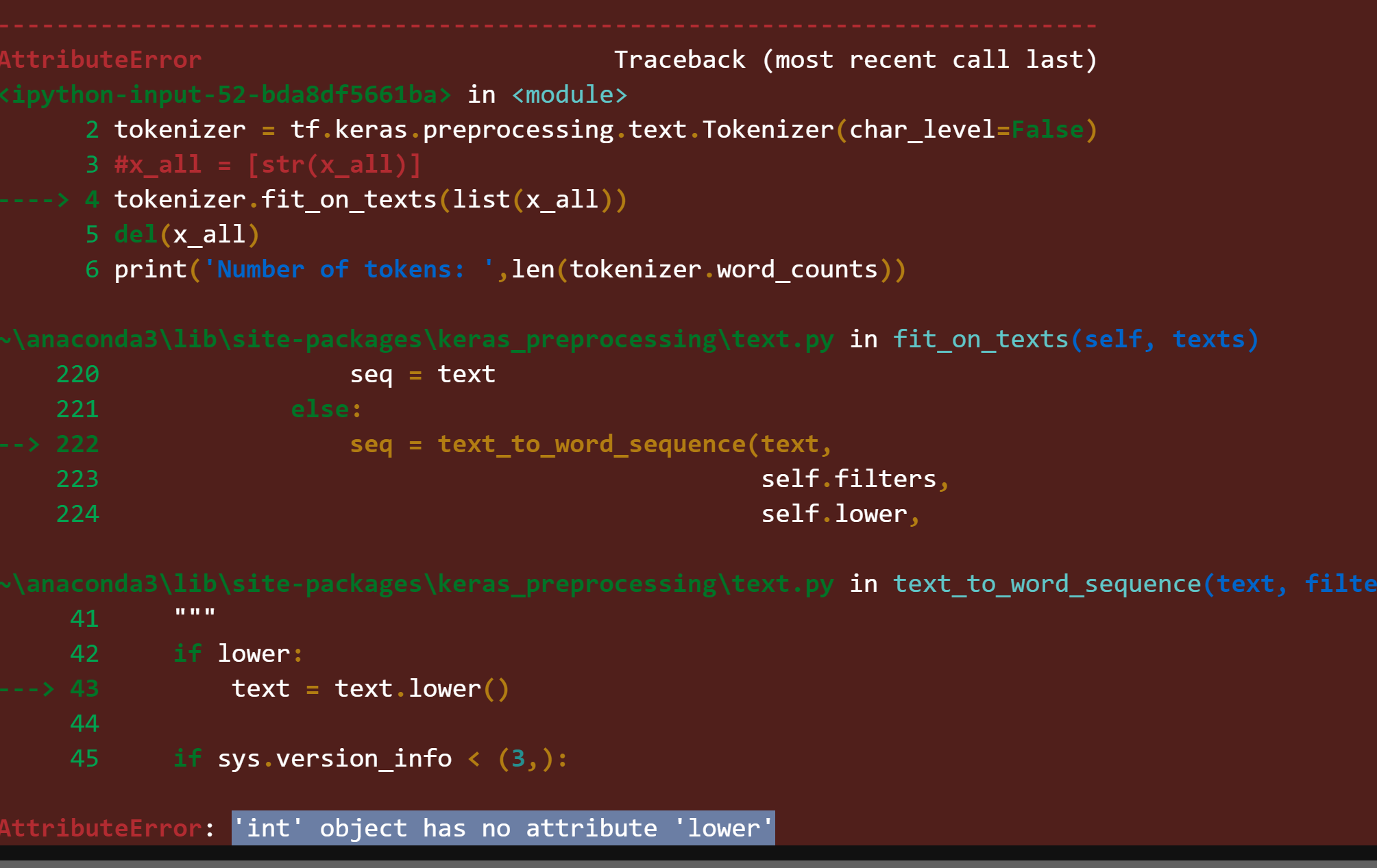Screen dimensions: 1377x868
Task: Click the AttributeError label at top
Action: coord(99,60)
